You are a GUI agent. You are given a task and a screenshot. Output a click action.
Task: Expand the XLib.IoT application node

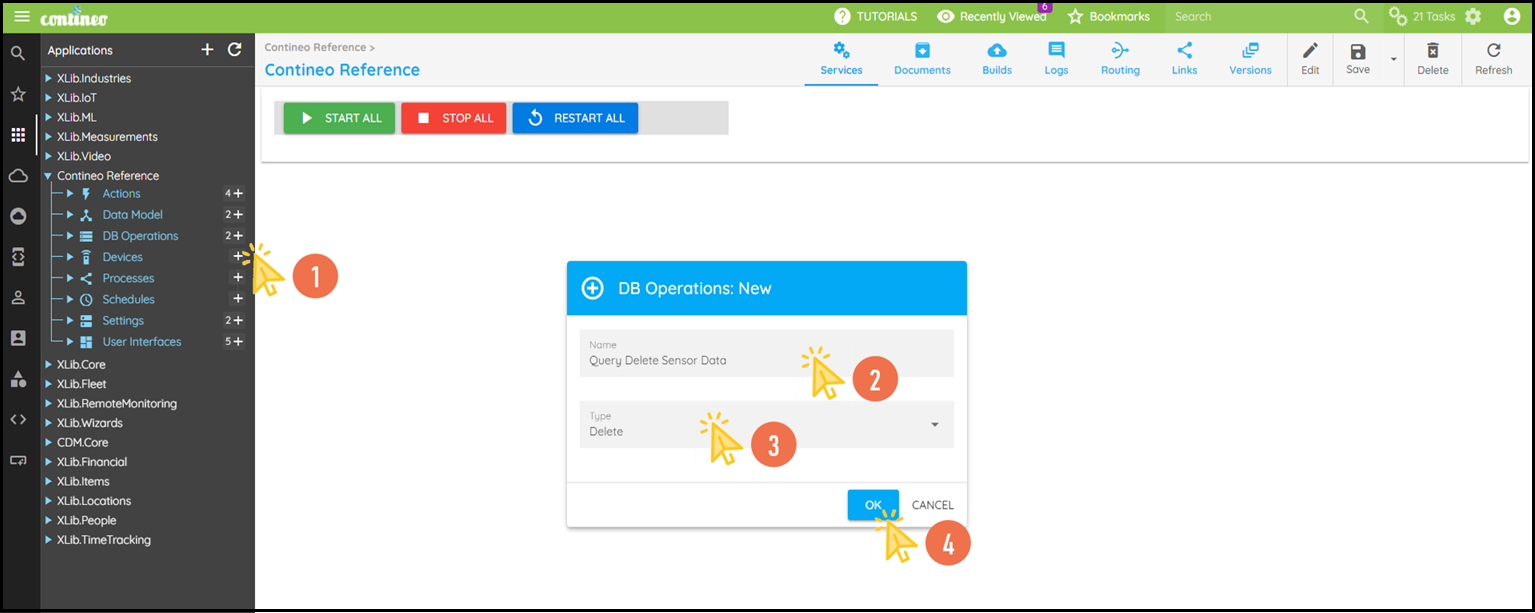(47, 98)
